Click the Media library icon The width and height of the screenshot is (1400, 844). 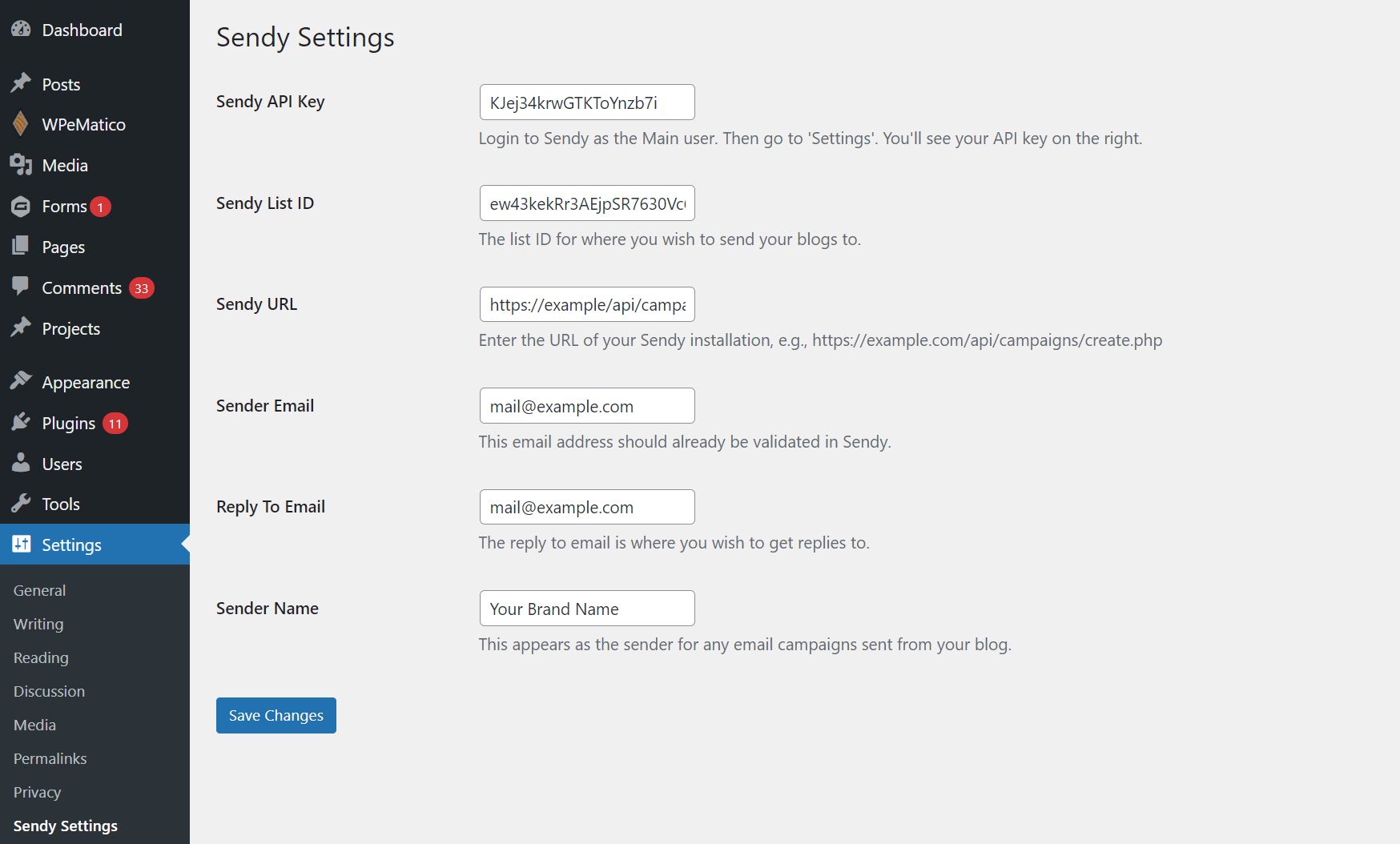[x=21, y=165]
